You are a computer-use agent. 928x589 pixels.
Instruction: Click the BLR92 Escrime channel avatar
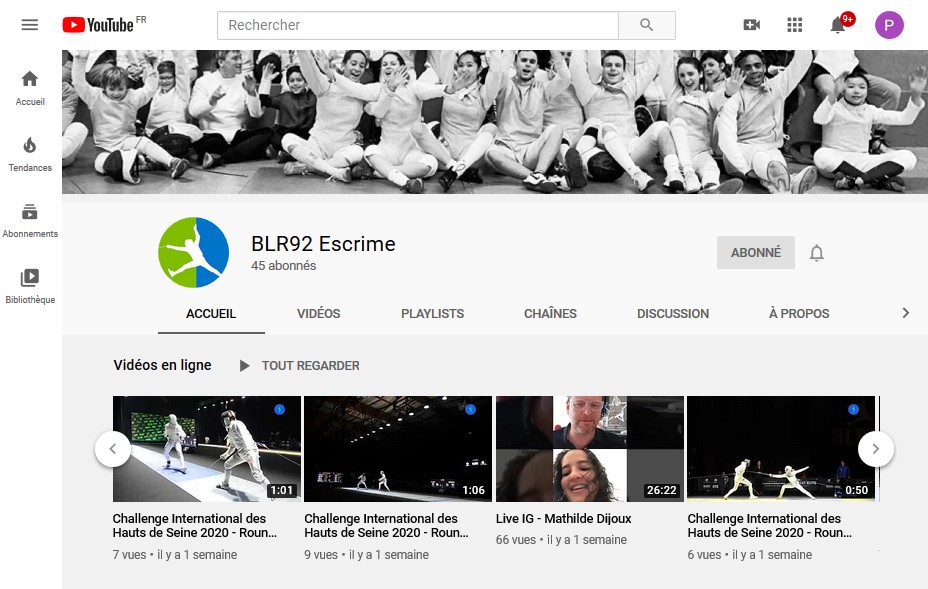194,252
